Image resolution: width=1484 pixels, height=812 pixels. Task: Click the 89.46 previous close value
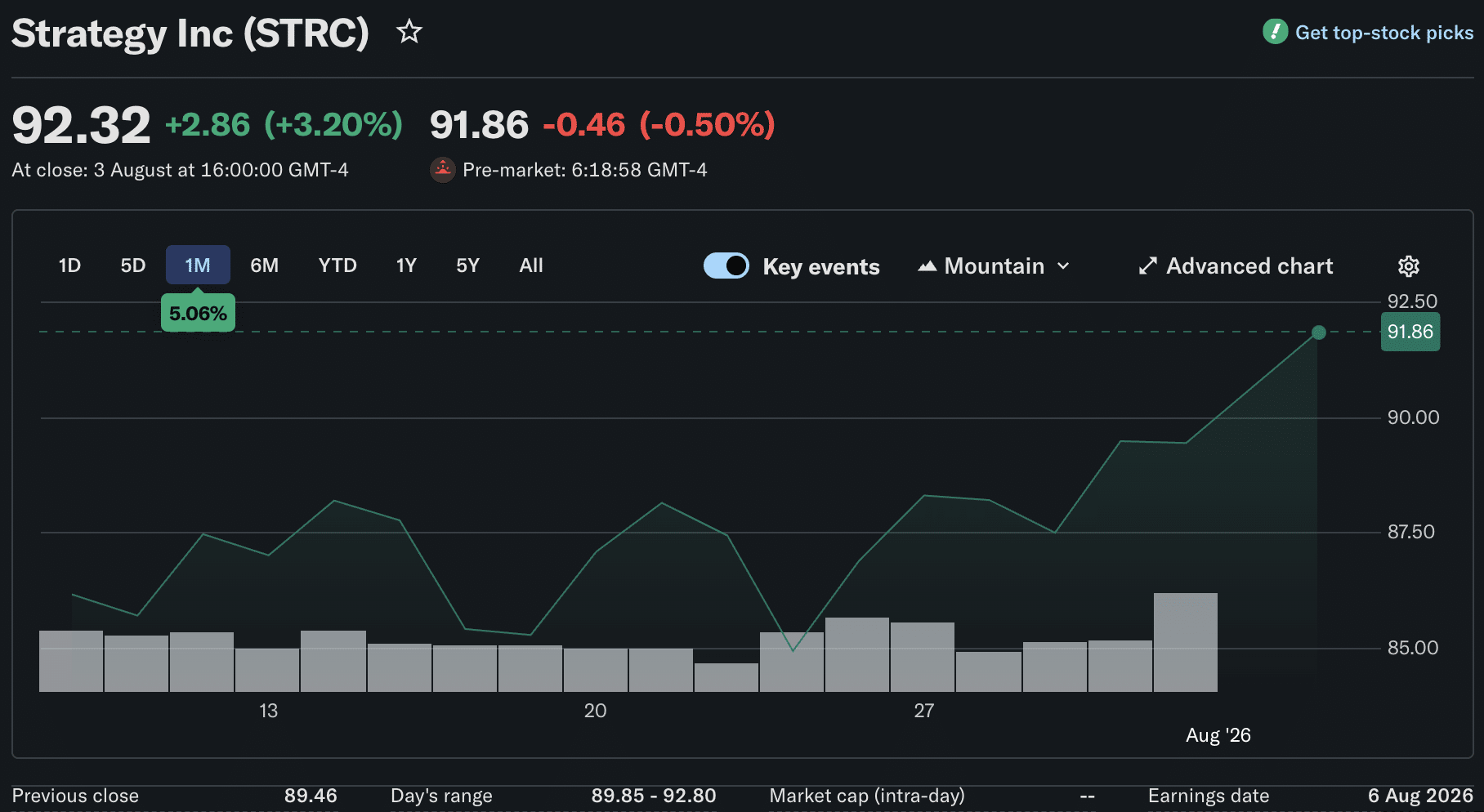tap(311, 796)
